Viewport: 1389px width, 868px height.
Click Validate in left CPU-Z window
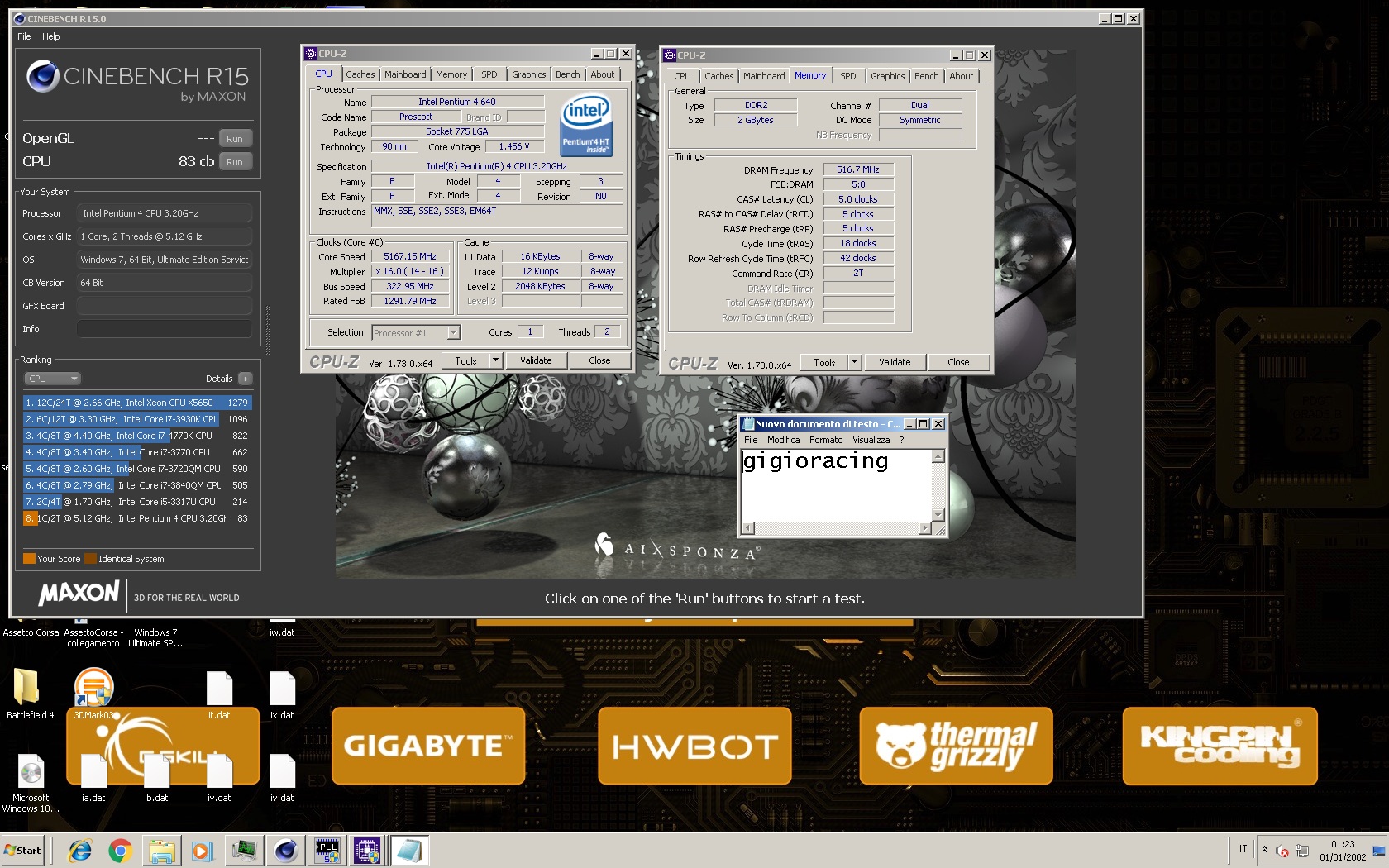[x=536, y=360]
